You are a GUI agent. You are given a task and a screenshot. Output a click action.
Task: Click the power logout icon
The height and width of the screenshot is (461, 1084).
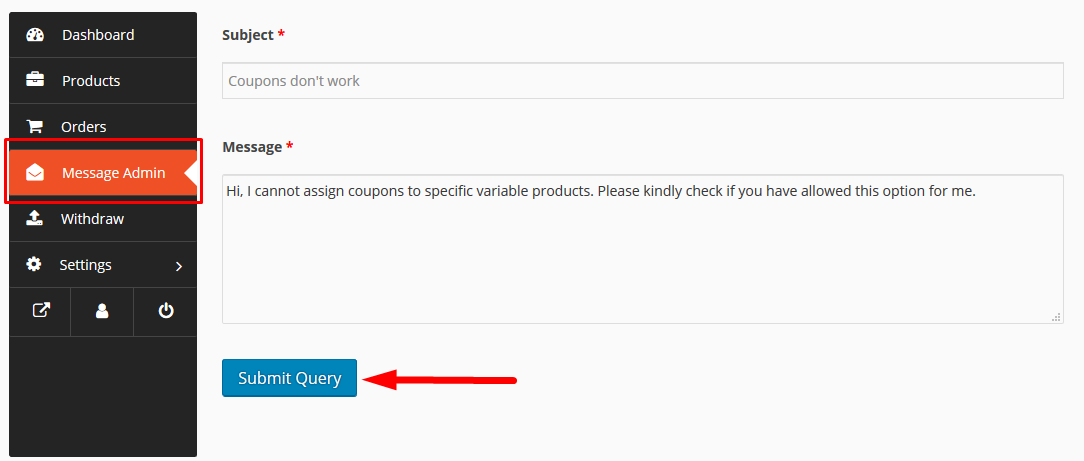[165, 311]
